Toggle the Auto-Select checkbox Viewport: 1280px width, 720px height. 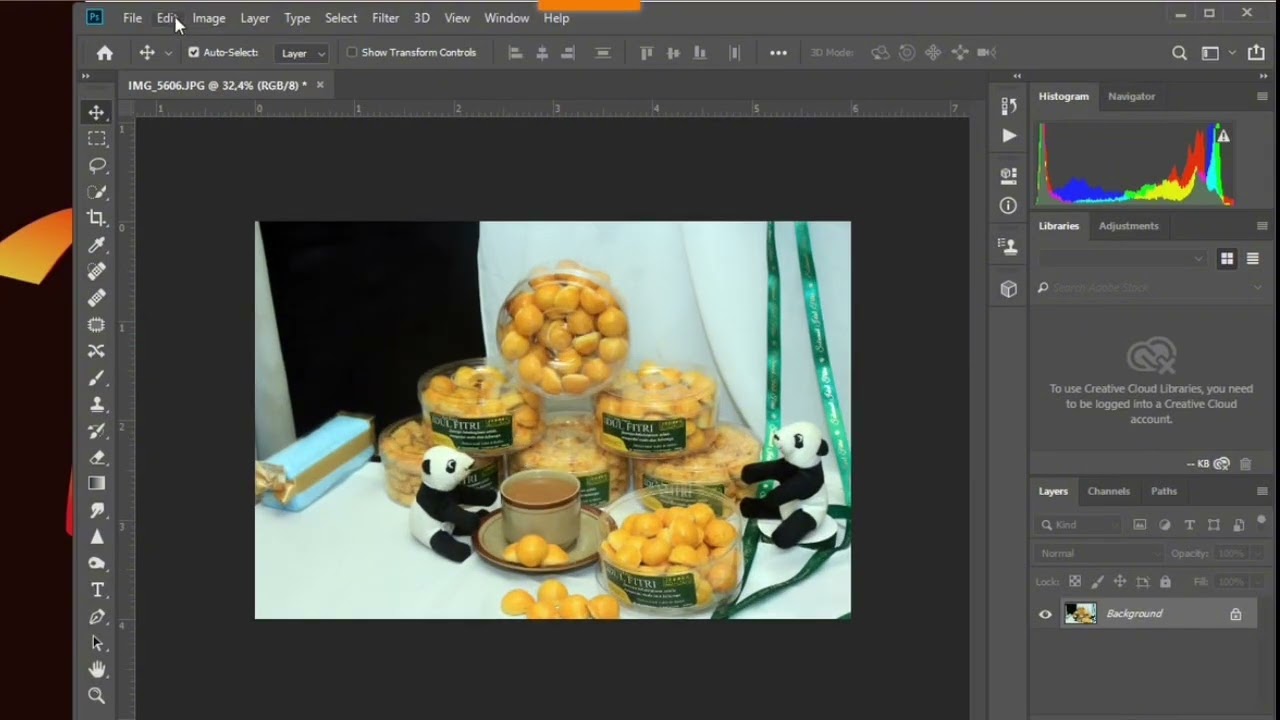[194, 53]
